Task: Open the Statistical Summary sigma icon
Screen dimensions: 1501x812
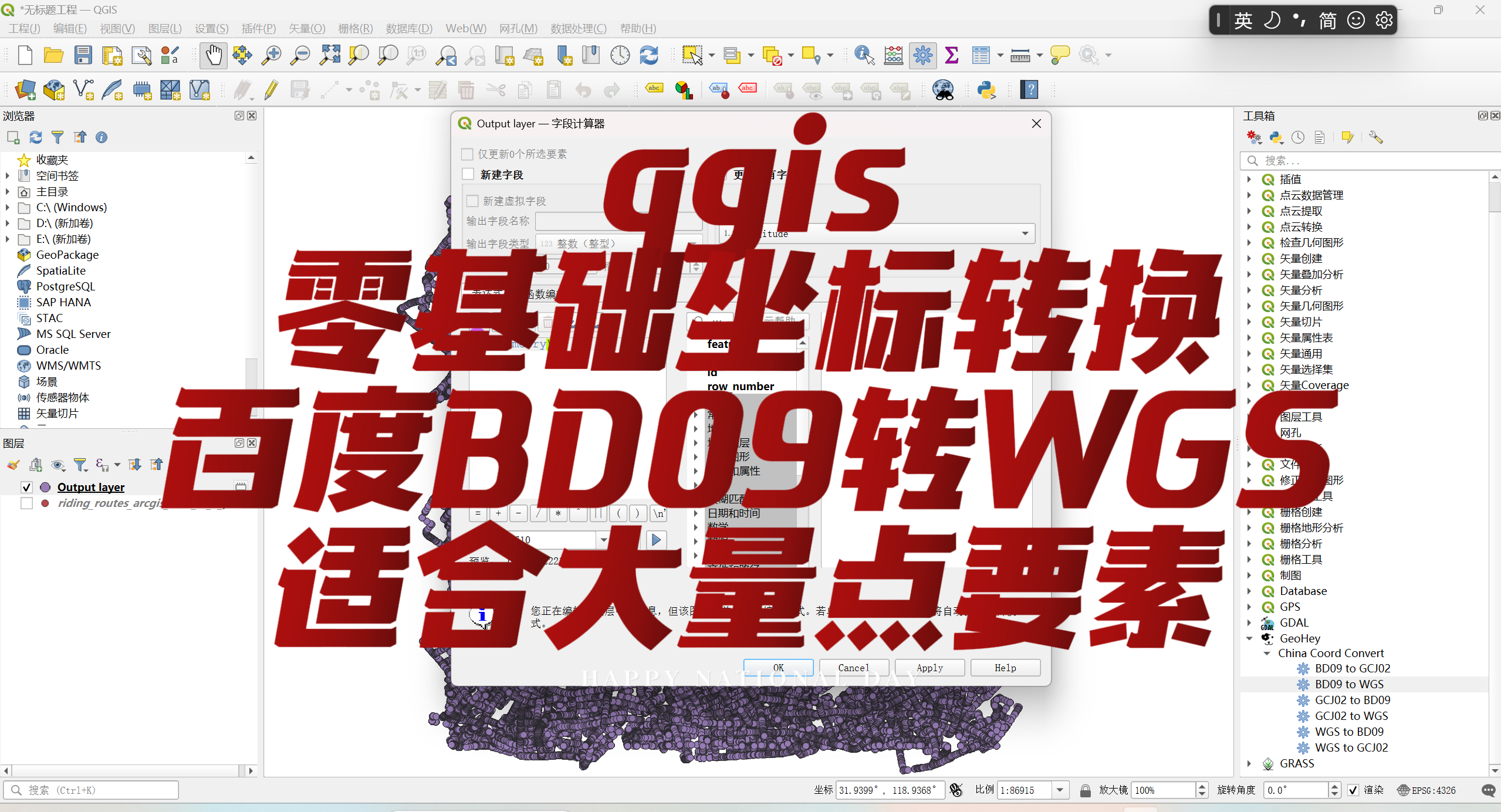Action: pos(952,56)
